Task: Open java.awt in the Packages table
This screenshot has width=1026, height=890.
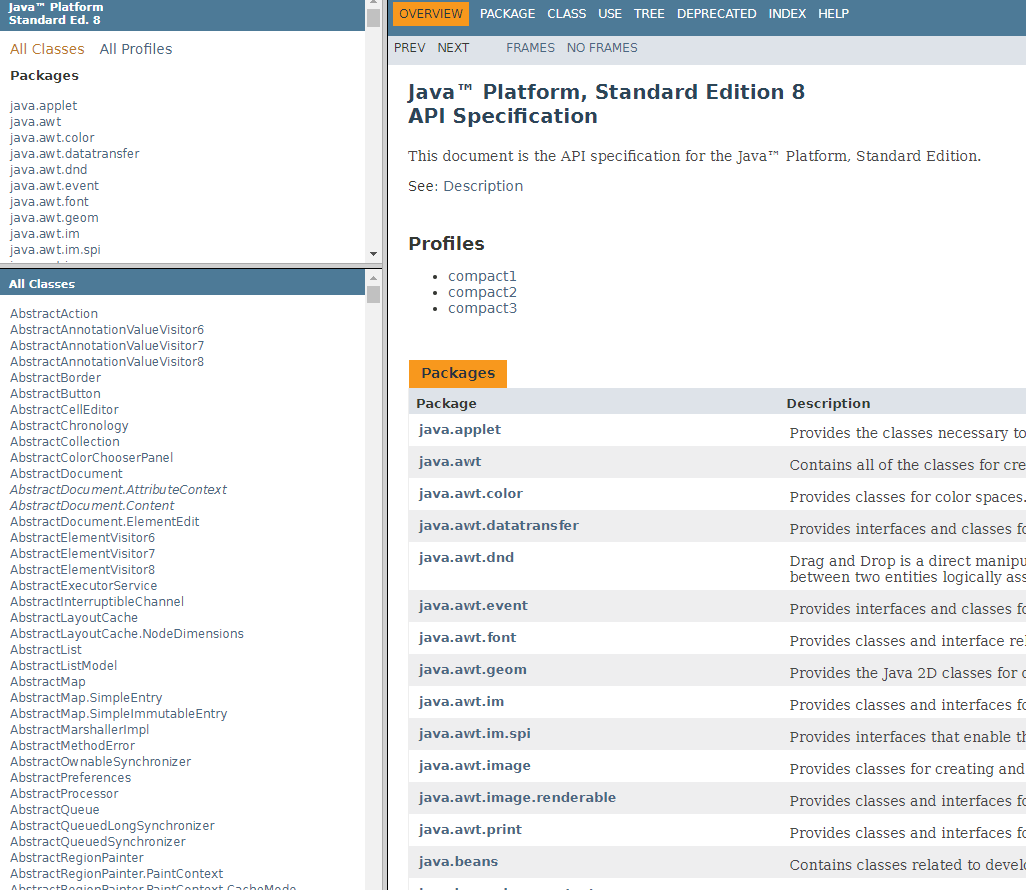Action: (450, 462)
